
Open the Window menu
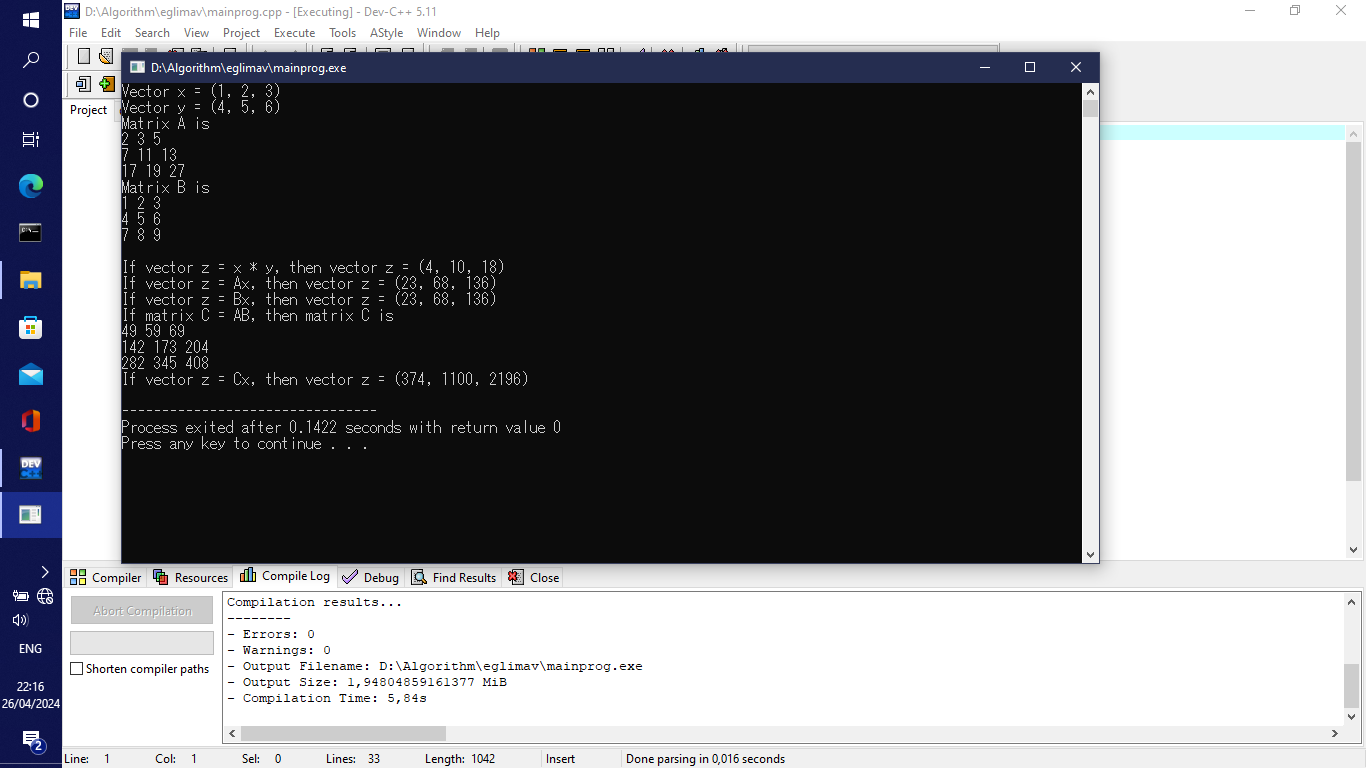coord(439,33)
